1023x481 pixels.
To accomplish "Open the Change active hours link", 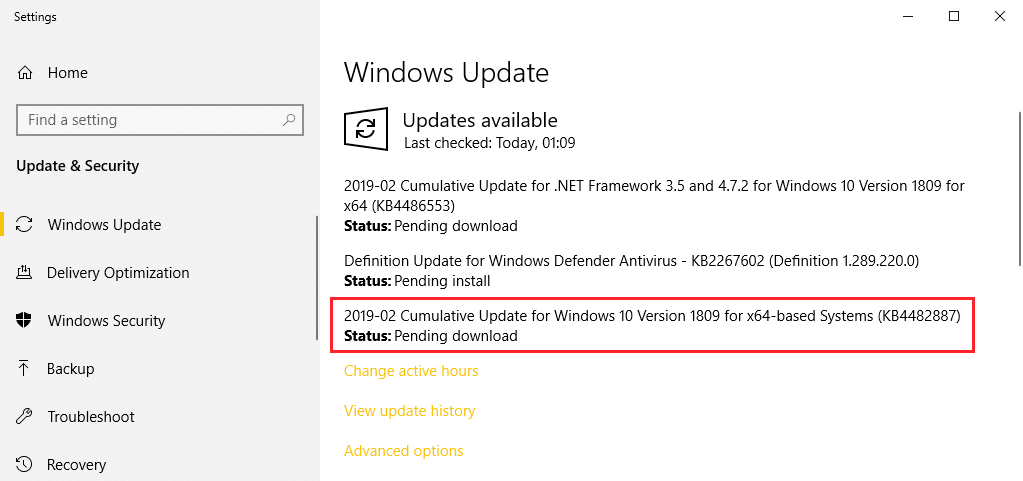I will 411,371.
